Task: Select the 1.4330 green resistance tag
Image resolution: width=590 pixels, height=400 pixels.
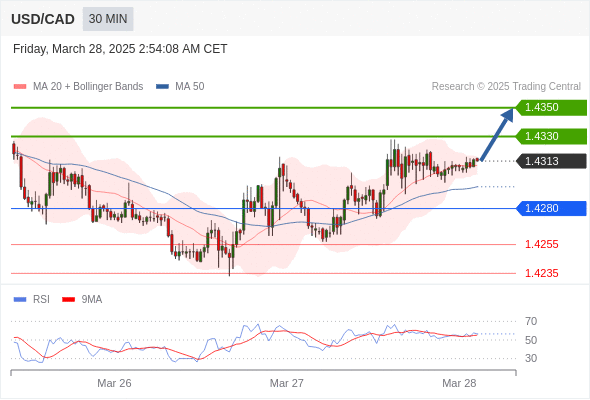Action: point(551,136)
